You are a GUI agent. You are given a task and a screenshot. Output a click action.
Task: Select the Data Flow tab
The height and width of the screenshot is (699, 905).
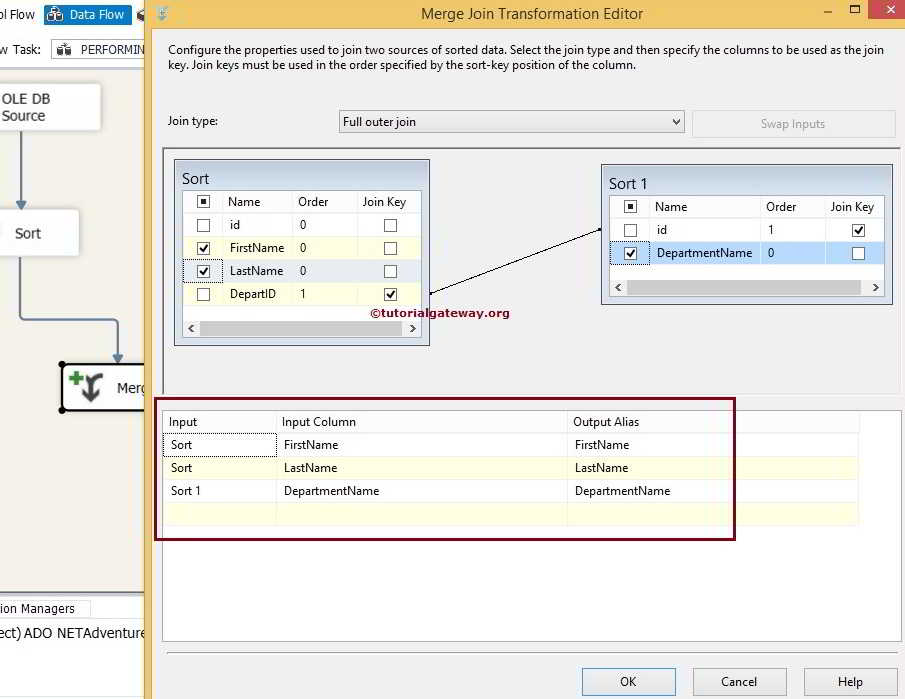click(x=88, y=14)
